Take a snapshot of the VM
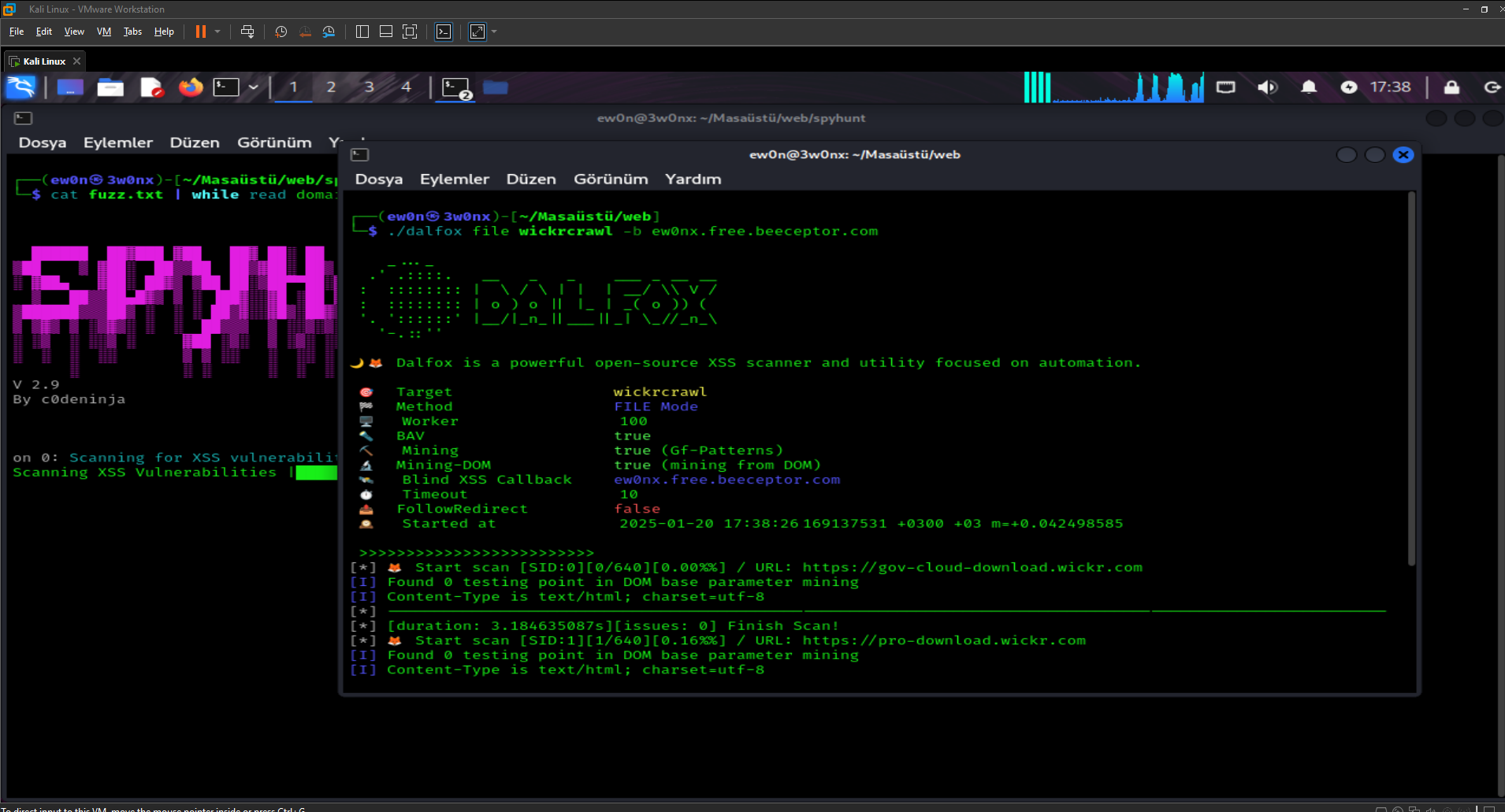Image resolution: width=1505 pixels, height=812 pixels. (x=281, y=32)
